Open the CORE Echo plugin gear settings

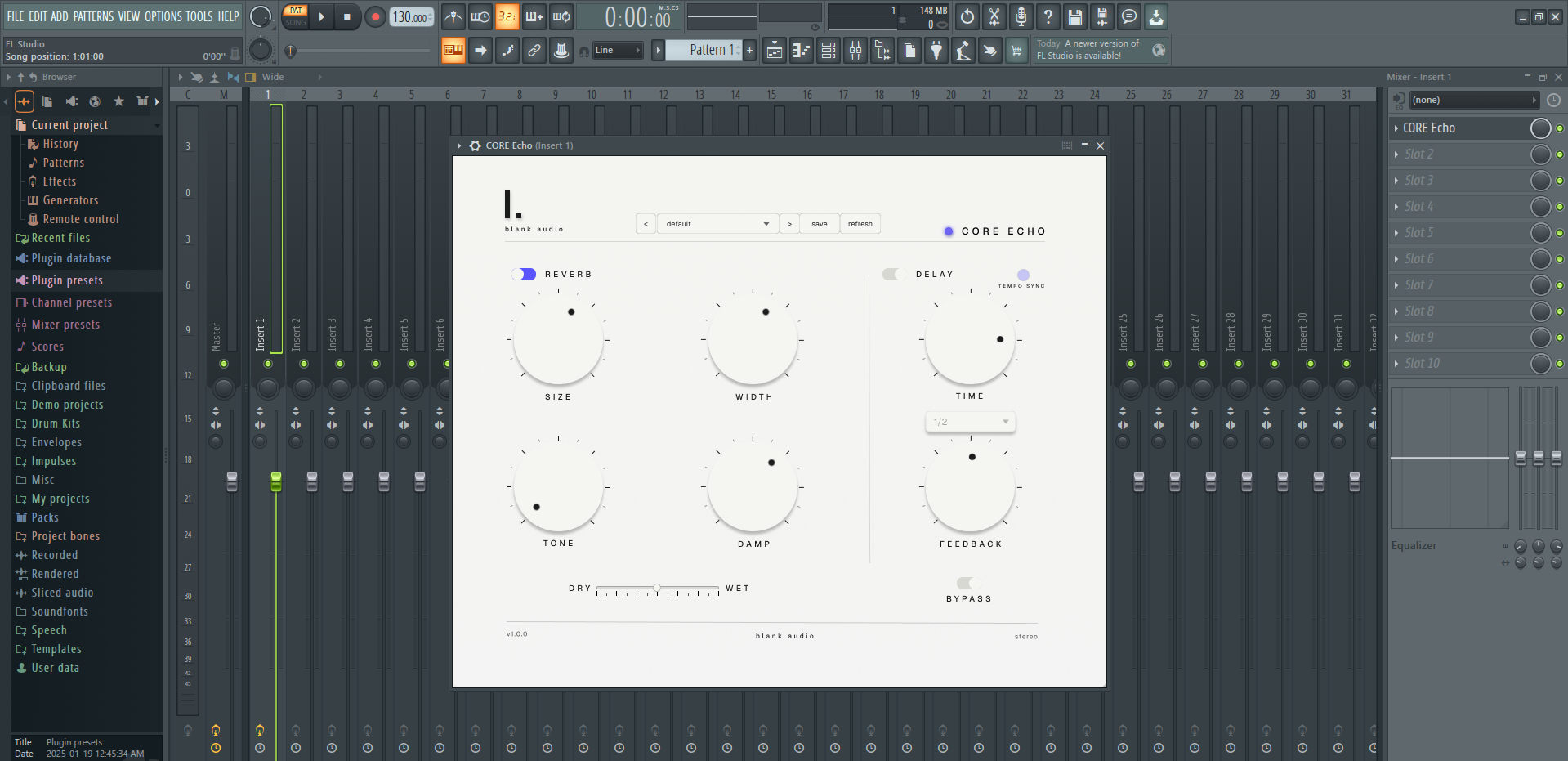tap(475, 145)
